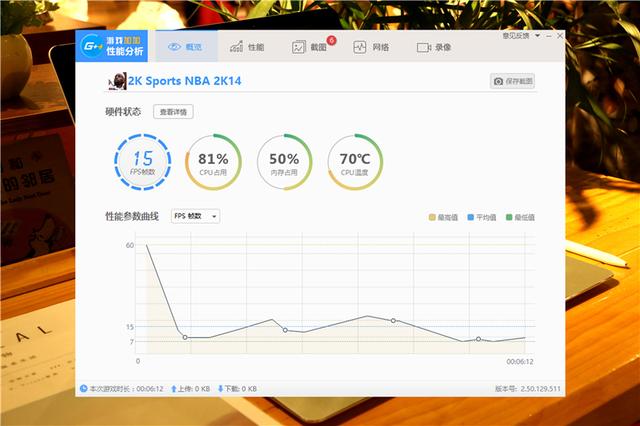
Task: Click the 15 average line label on the chart
Action: [130, 327]
